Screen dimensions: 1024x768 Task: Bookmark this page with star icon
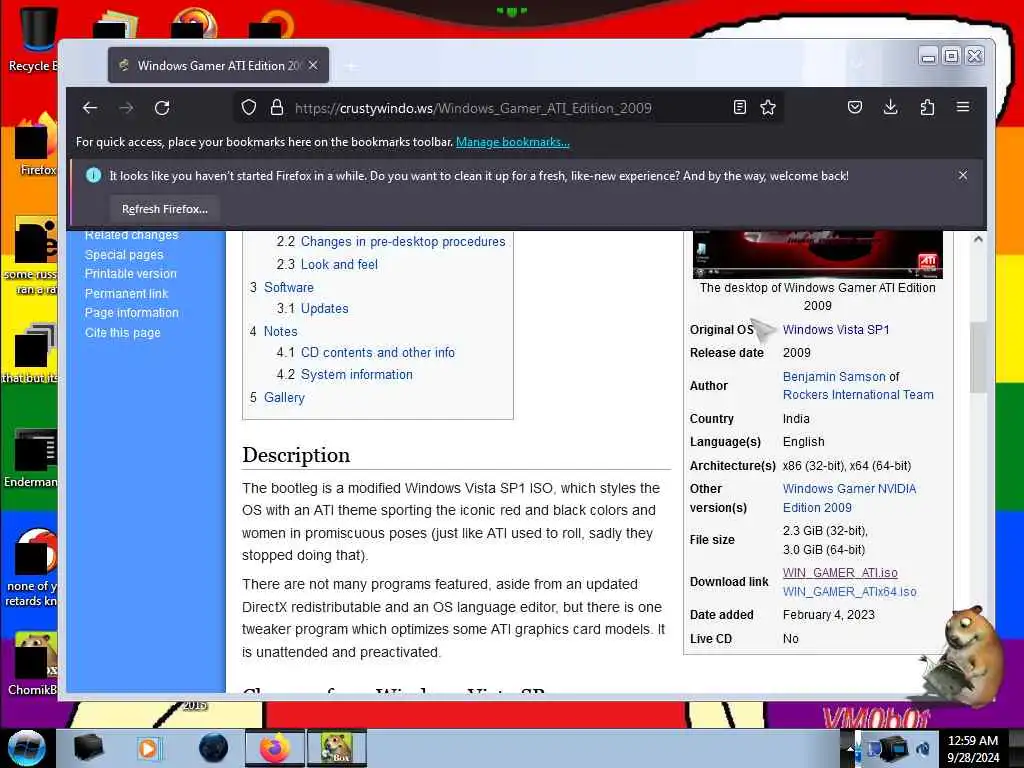[x=768, y=108]
